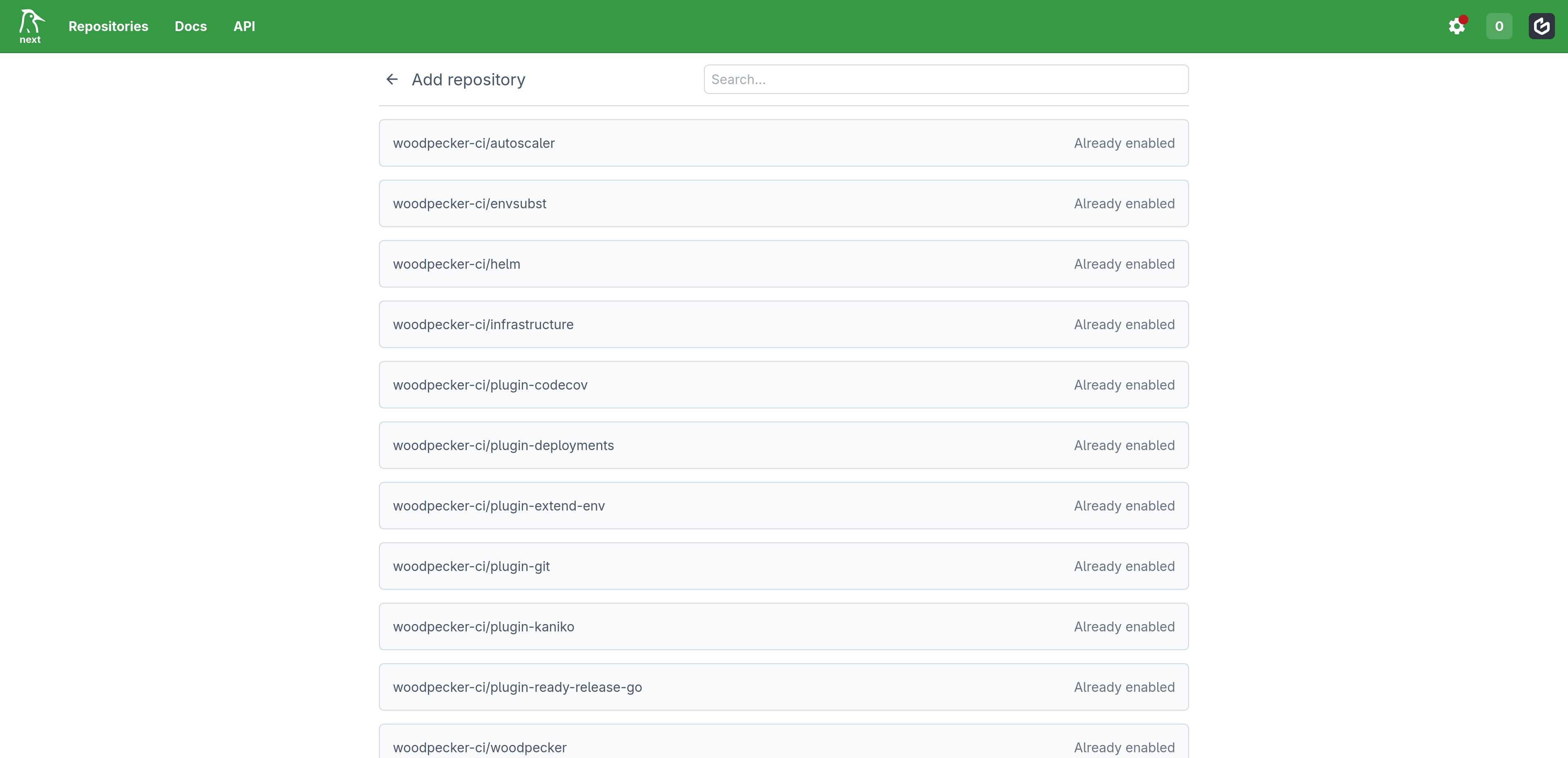Image resolution: width=1568 pixels, height=758 pixels.
Task: Select the woodpecker-ci/plugin-codecov repository
Action: pyautogui.click(x=784, y=385)
